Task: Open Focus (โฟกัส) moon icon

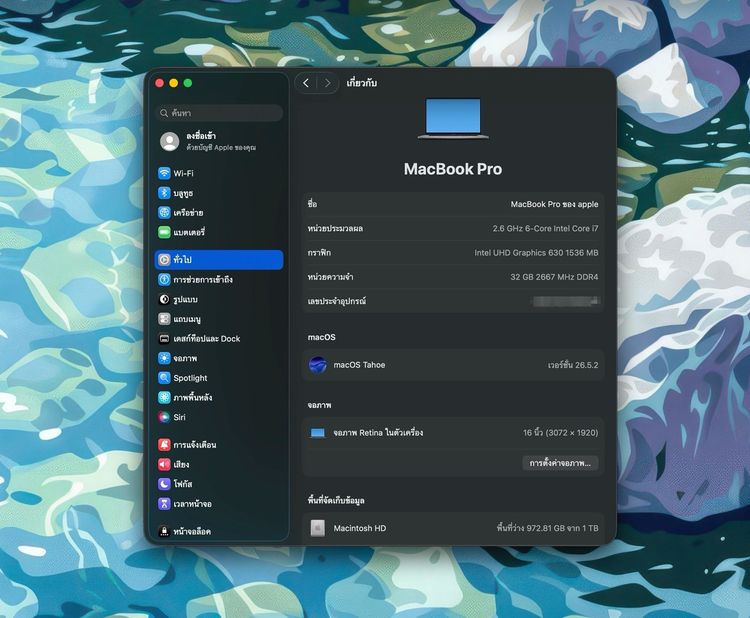Action: 164,484
